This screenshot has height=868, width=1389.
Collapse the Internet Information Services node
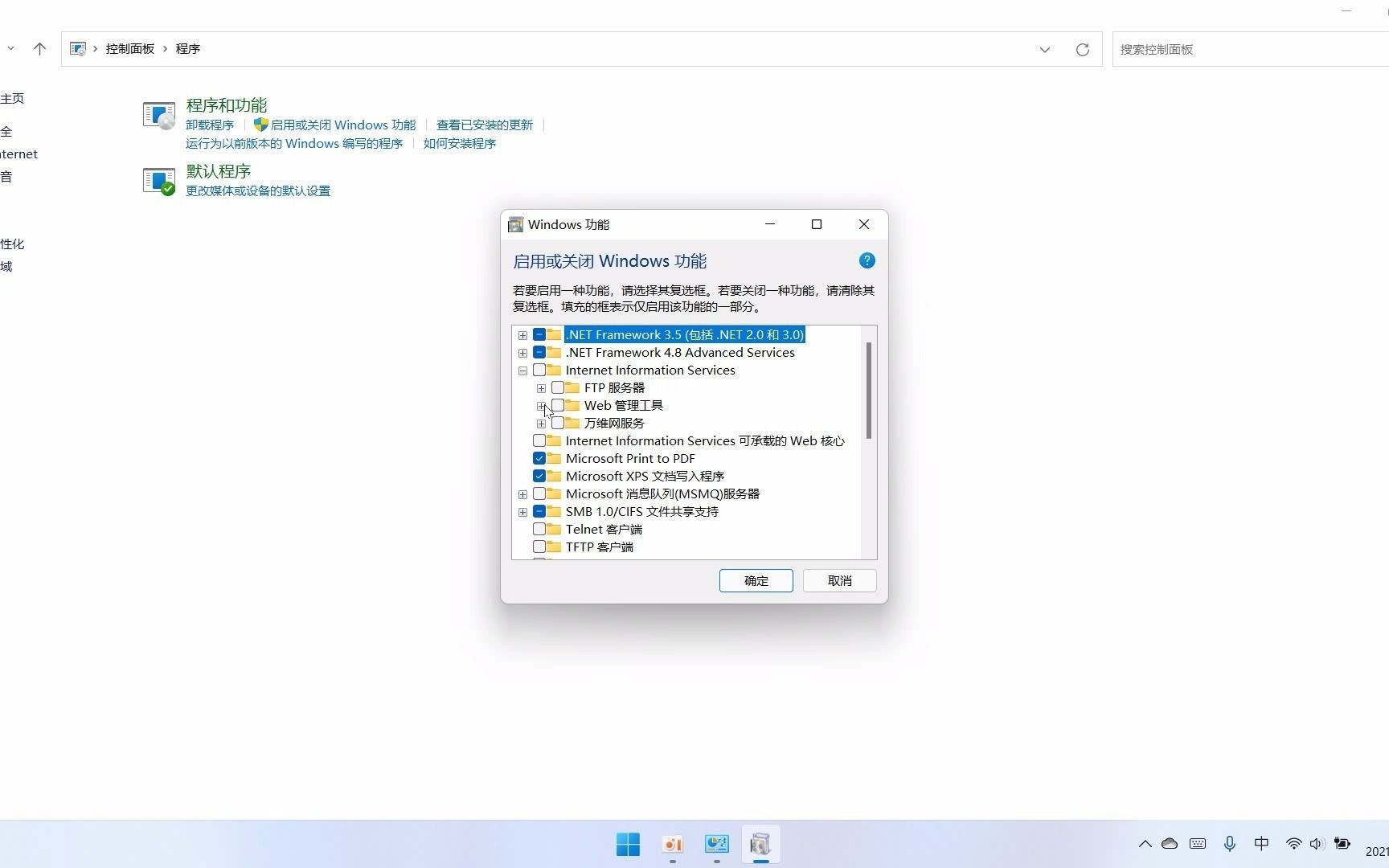click(522, 371)
